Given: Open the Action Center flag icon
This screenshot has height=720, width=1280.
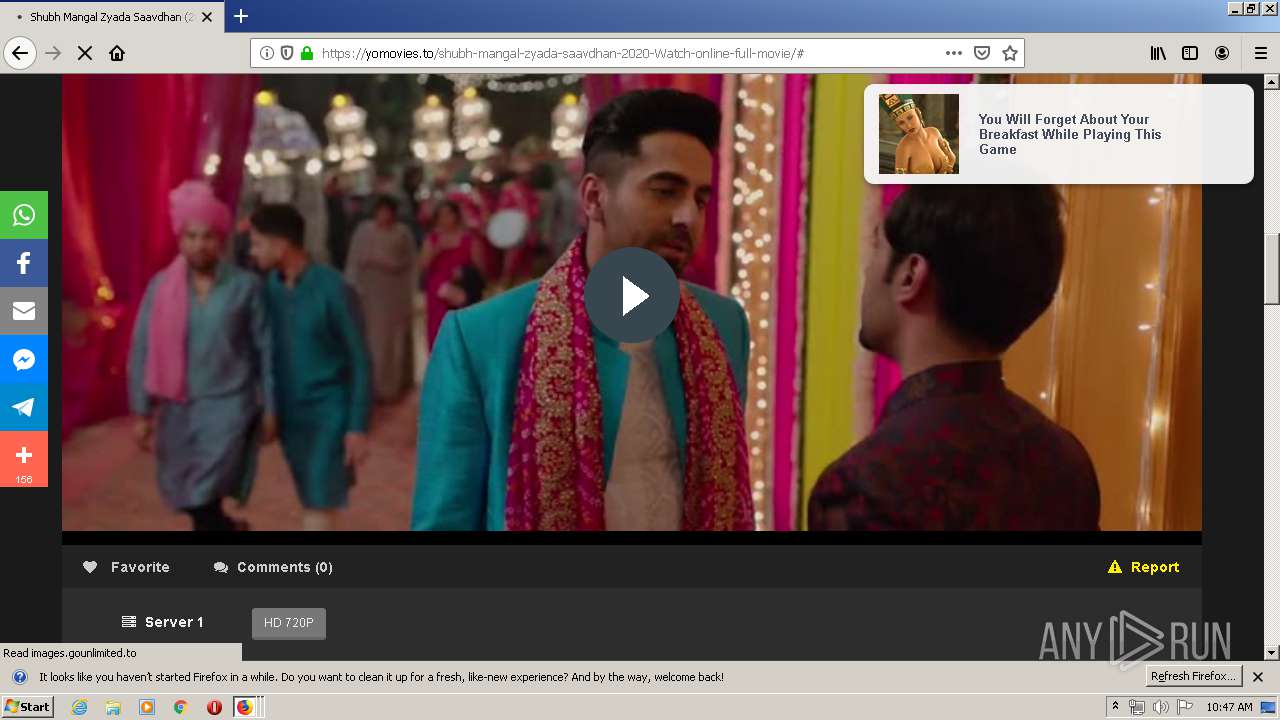Looking at the screenshot, I should click(x=1185, y=707).
